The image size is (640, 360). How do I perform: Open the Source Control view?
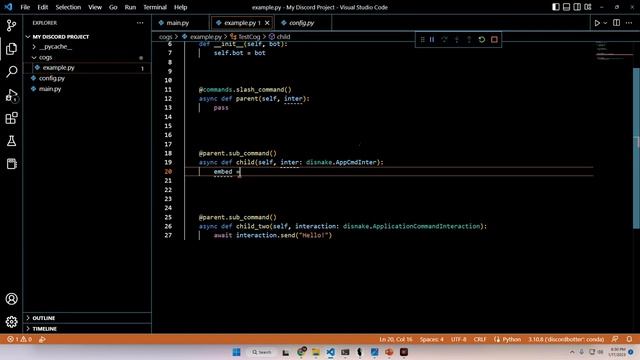tap(11, 26)
